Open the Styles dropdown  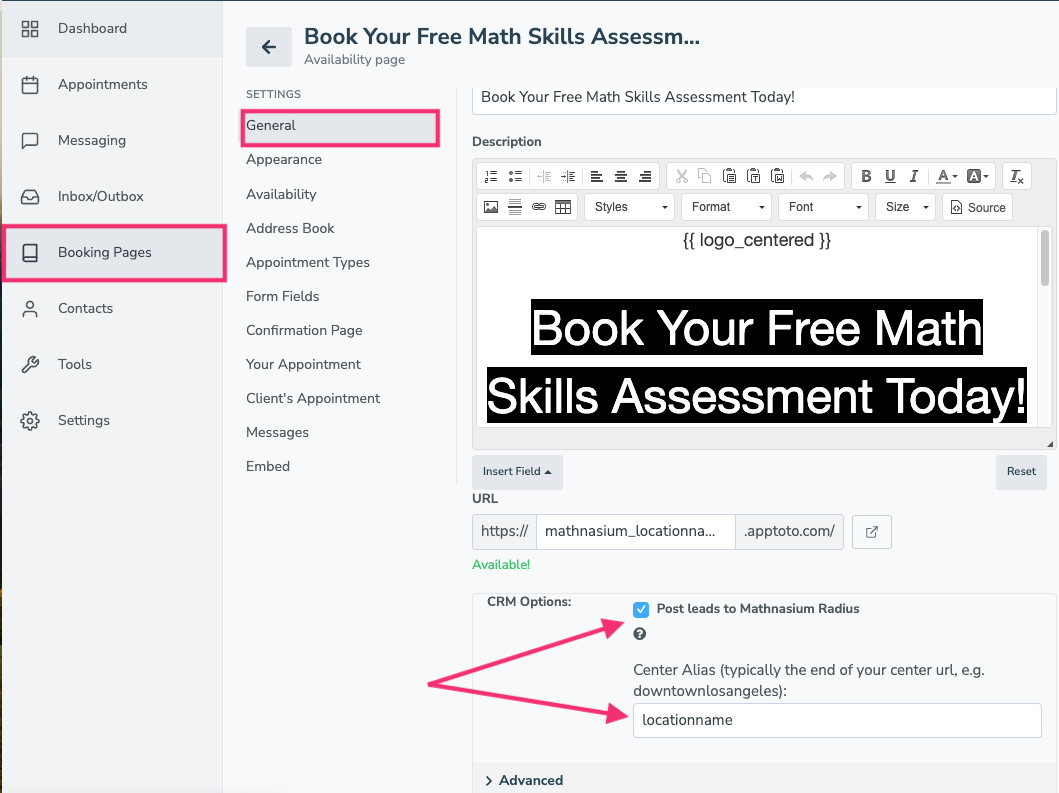[629, 207]
